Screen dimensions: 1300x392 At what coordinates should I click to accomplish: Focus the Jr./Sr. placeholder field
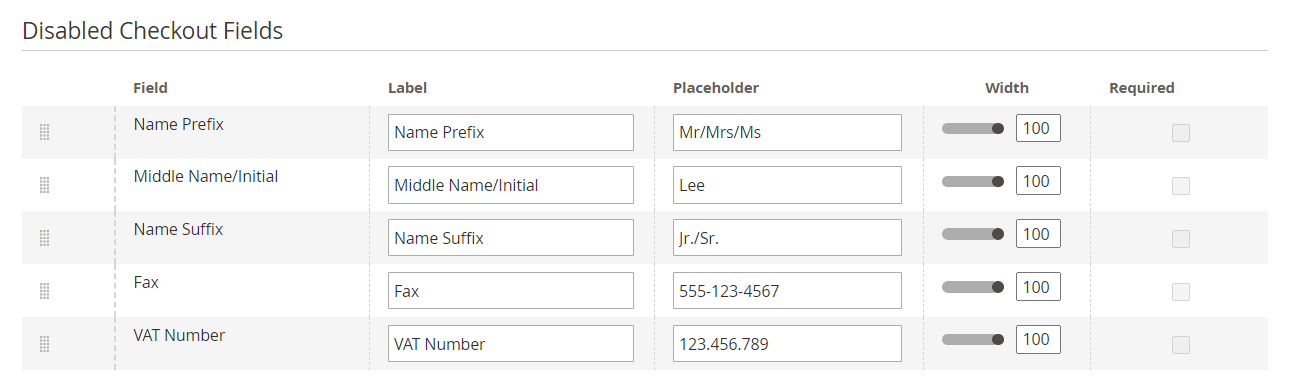click(x=787, y=238)
